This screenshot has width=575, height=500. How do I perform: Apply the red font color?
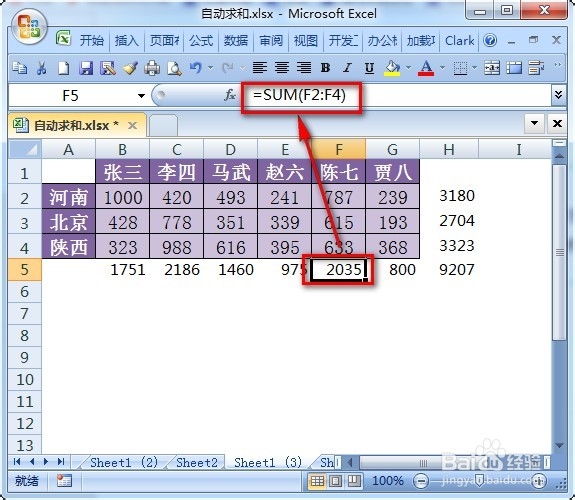point(426,68)
